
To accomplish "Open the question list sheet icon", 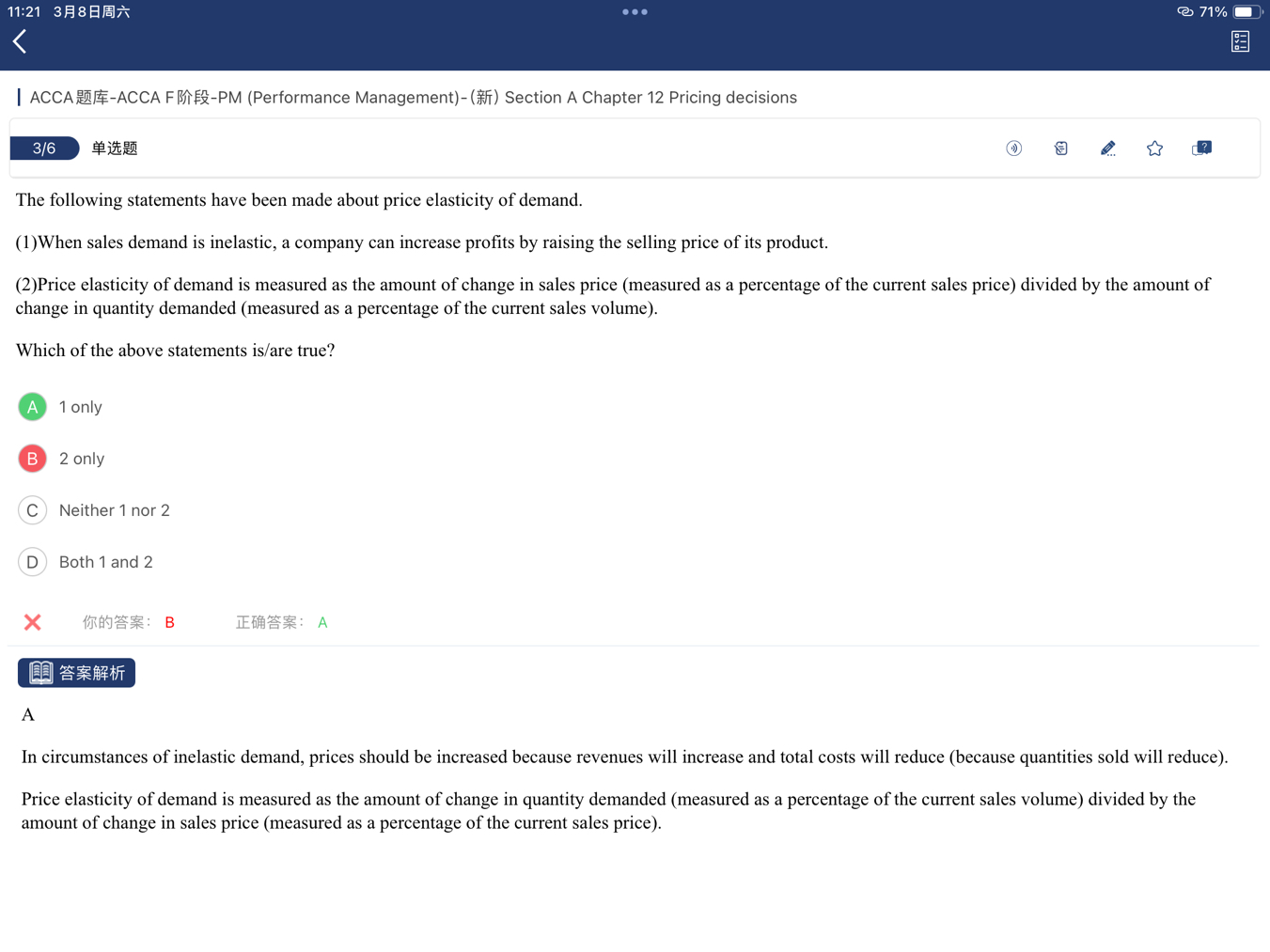I will point(1240,41).
